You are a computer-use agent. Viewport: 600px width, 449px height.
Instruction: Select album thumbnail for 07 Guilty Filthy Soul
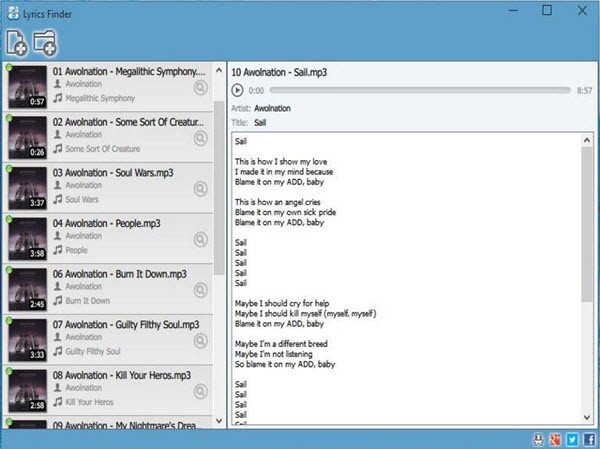[28, 340]
